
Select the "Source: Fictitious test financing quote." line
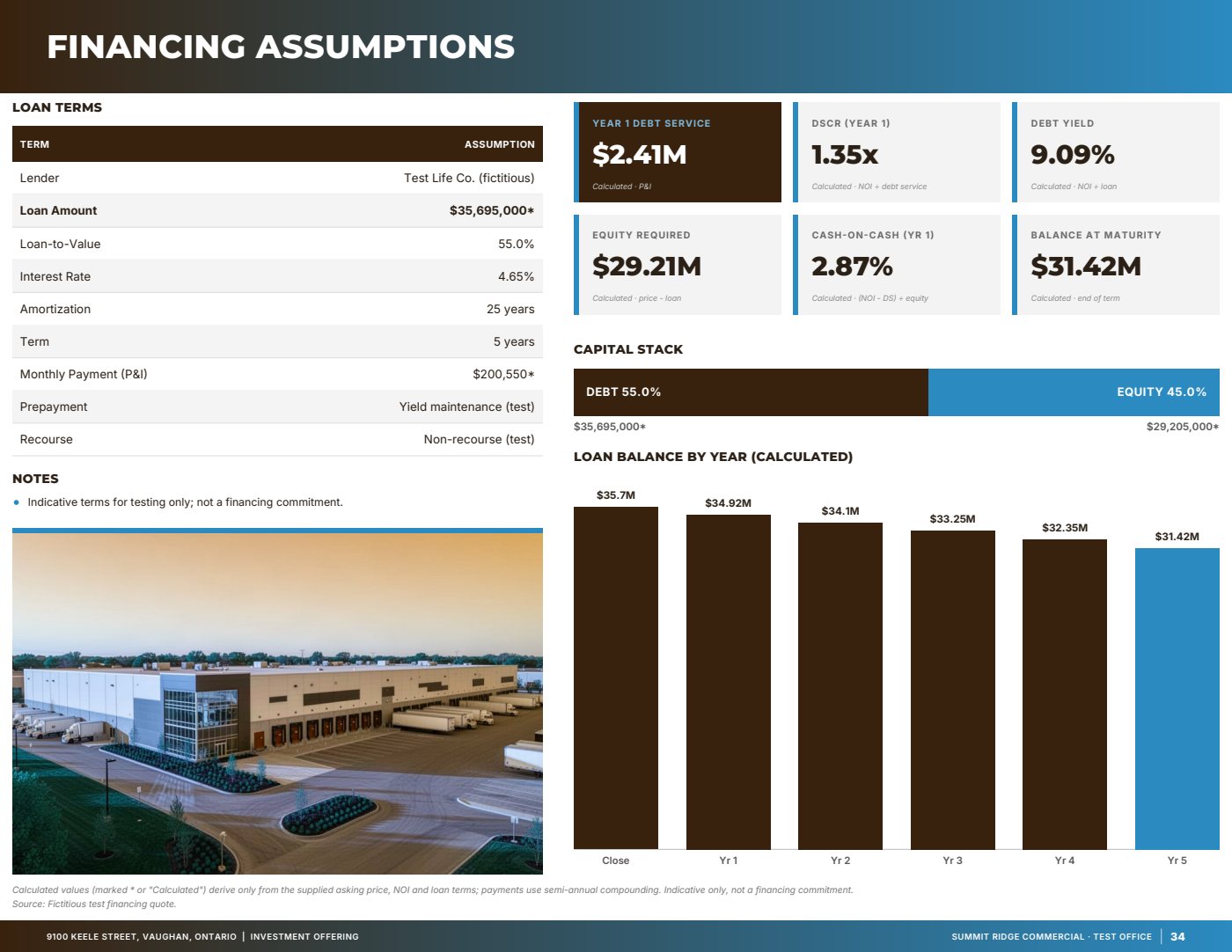[x=94, y=904]
